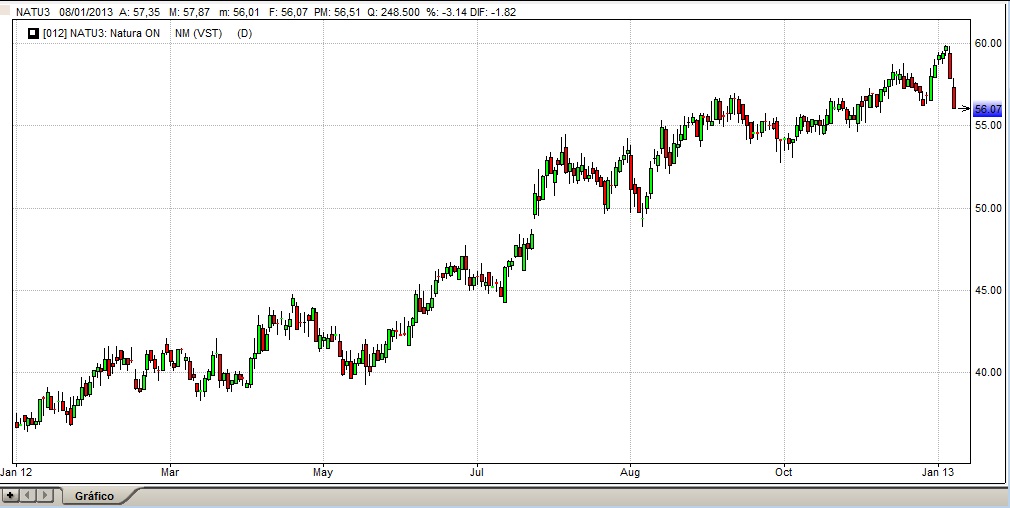1010x508 pixels.
Task: Click the May date axis label
Action: tap(322, 470)
